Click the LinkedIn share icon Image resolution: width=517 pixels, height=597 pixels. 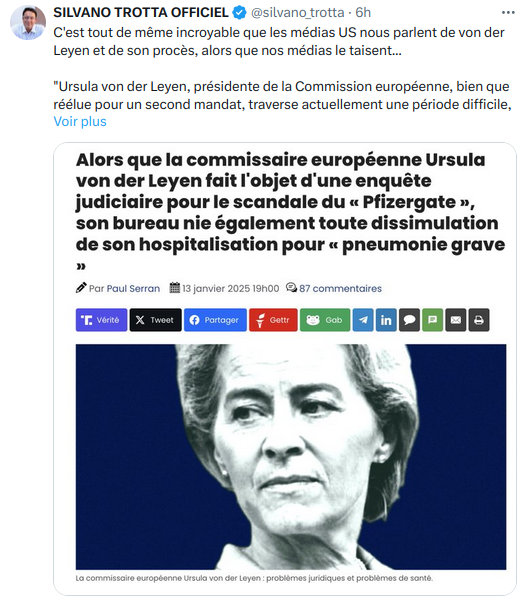coord(386,320)
